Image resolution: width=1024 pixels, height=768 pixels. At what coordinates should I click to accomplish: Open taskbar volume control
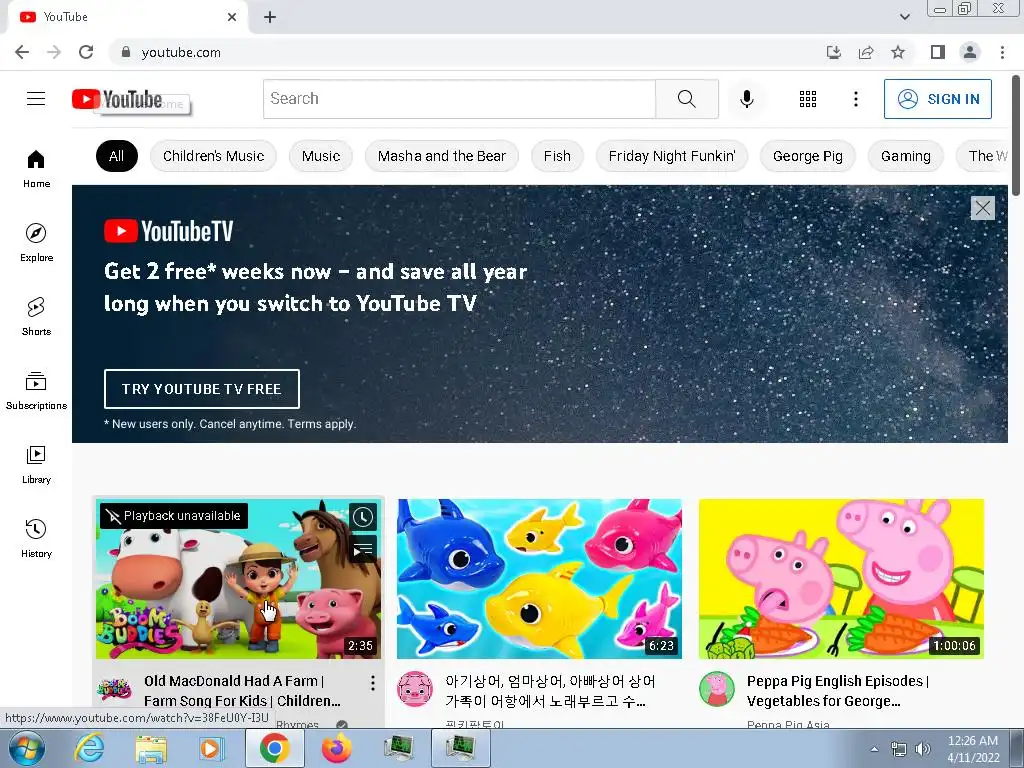coord(922,749)
